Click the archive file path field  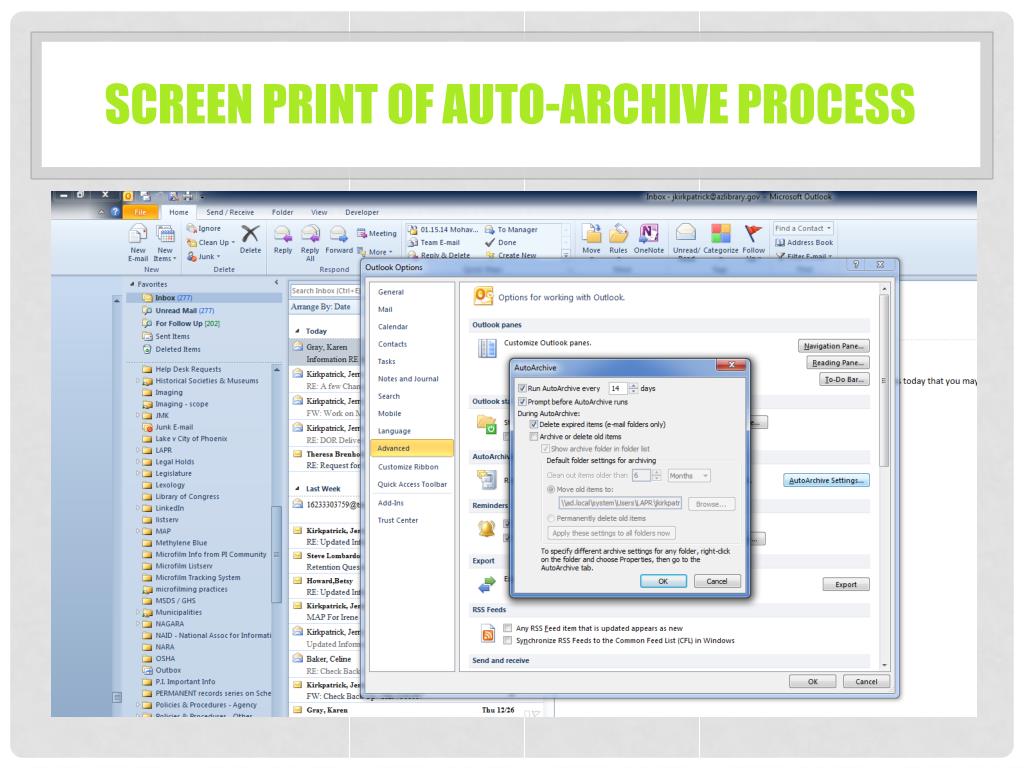(620, 503)
